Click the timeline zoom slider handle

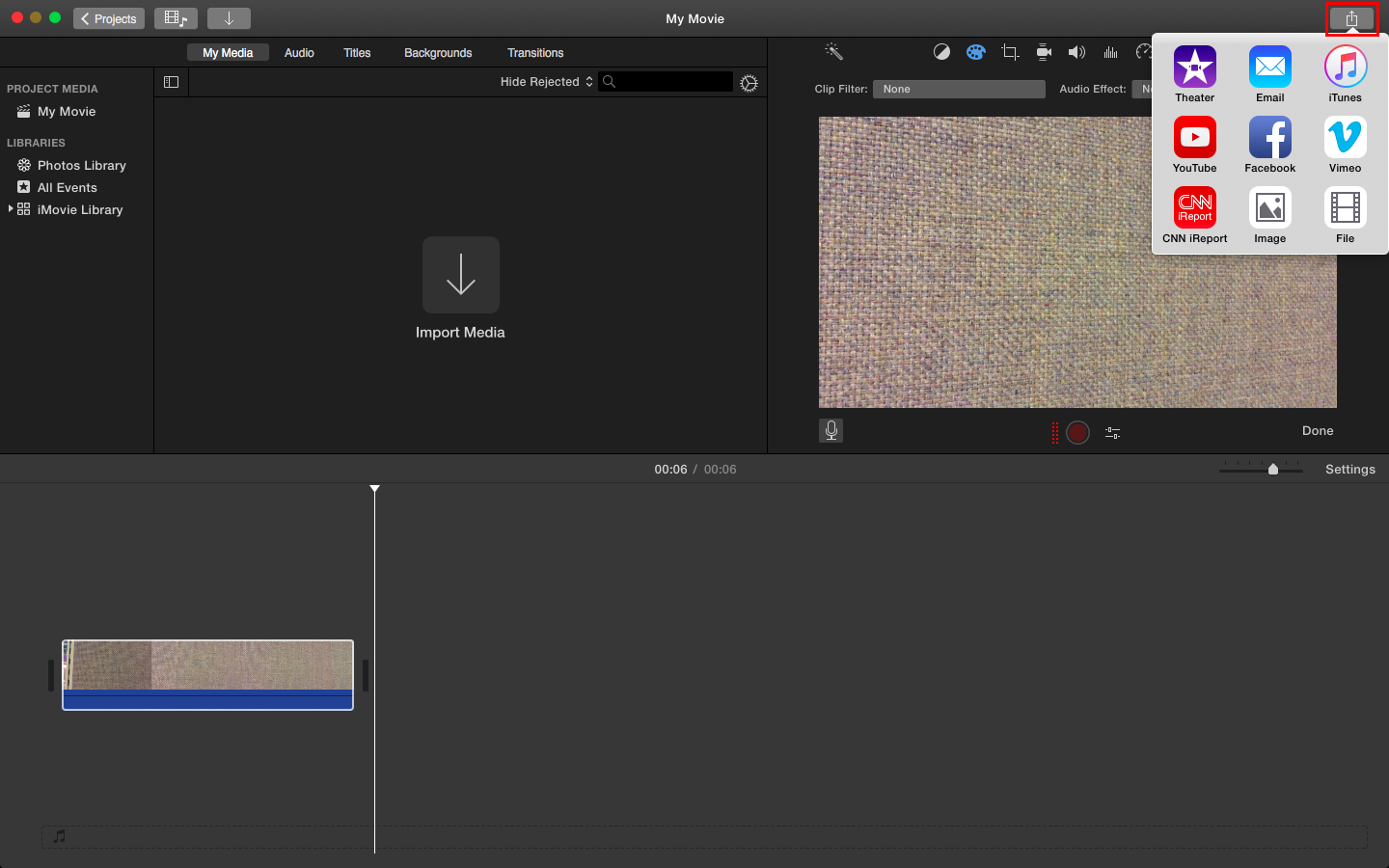click(x=1273, y=470)
